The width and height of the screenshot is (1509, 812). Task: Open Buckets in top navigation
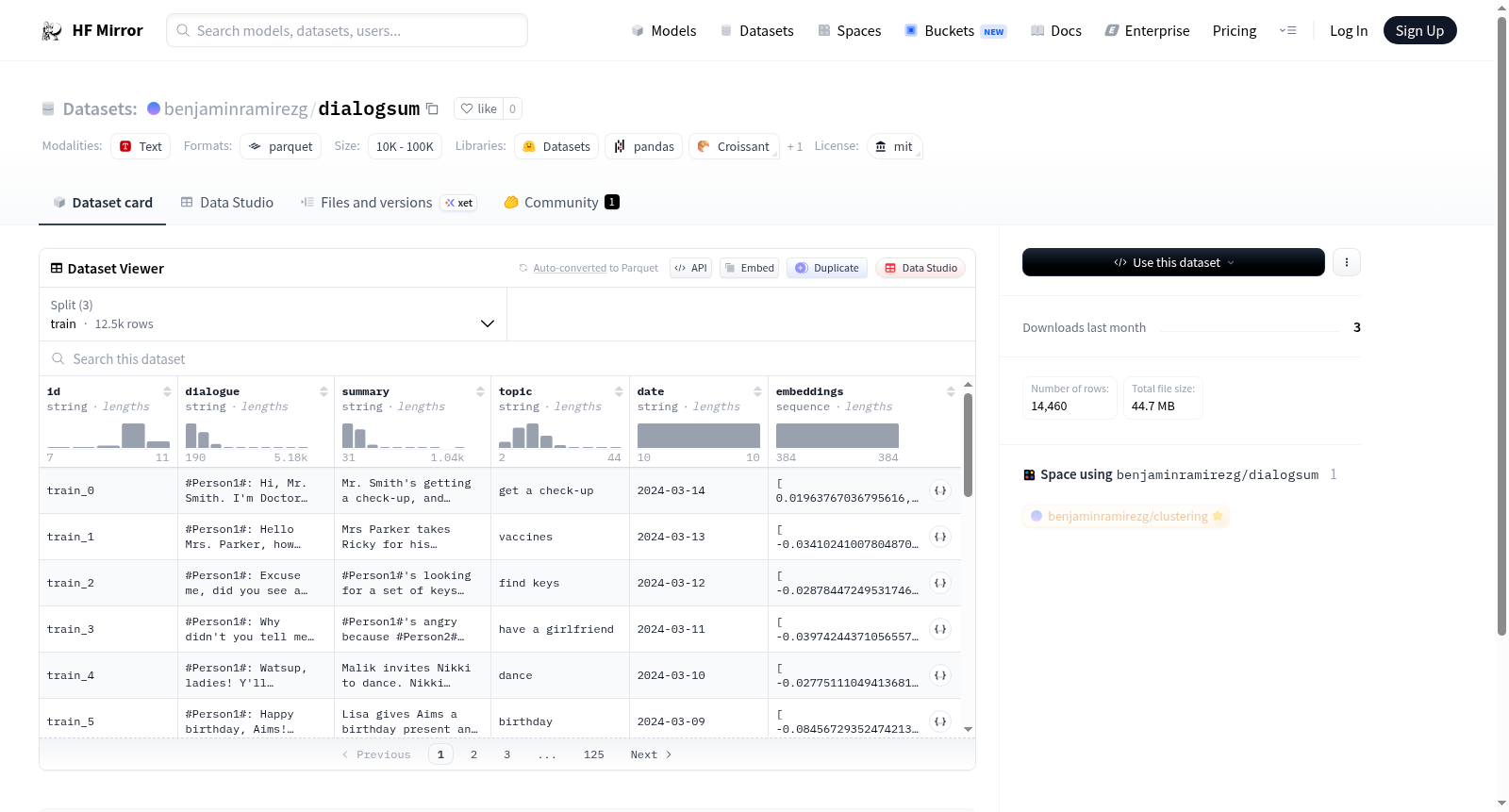point(955,30)
